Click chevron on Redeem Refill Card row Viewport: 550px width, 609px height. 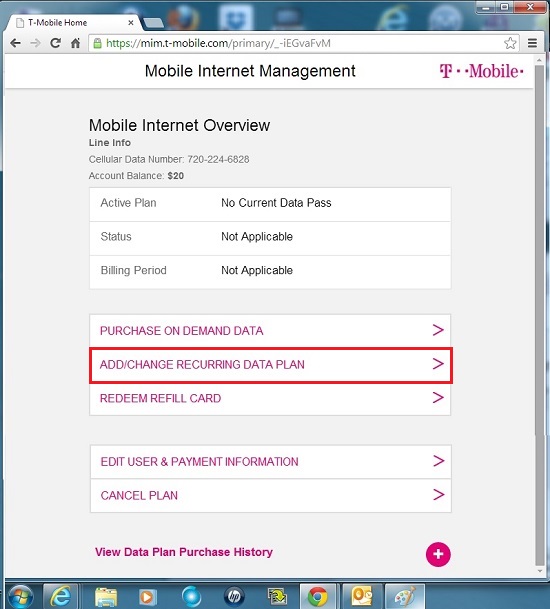(x=438, y=398)
